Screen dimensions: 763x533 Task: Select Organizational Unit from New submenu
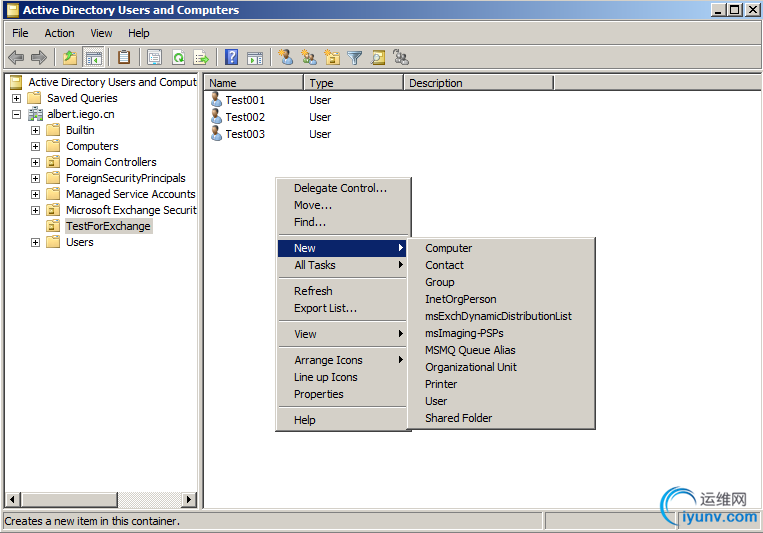click(x=470, y=367)
